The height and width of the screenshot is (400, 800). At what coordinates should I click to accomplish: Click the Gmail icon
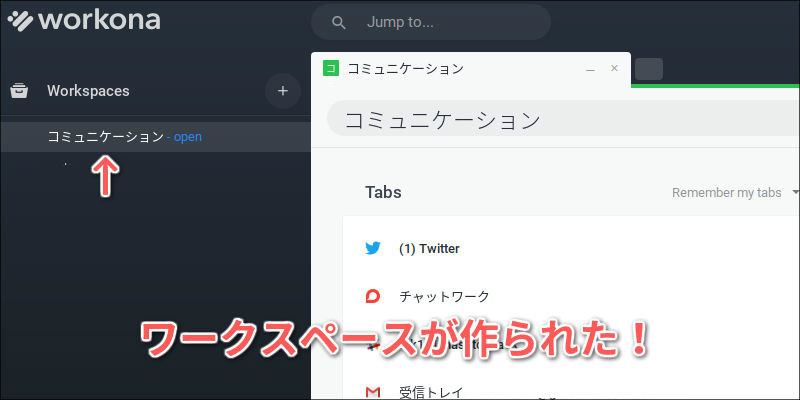373,392
